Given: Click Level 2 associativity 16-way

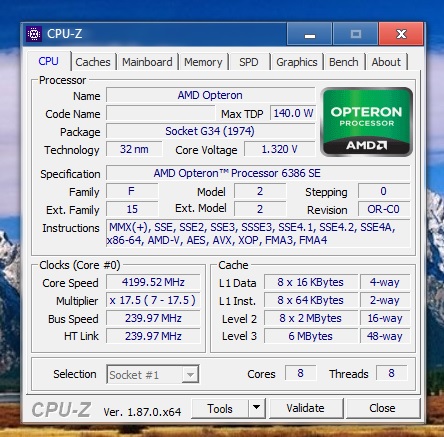Looking at the screenshot, I should (x=385, y=318).
